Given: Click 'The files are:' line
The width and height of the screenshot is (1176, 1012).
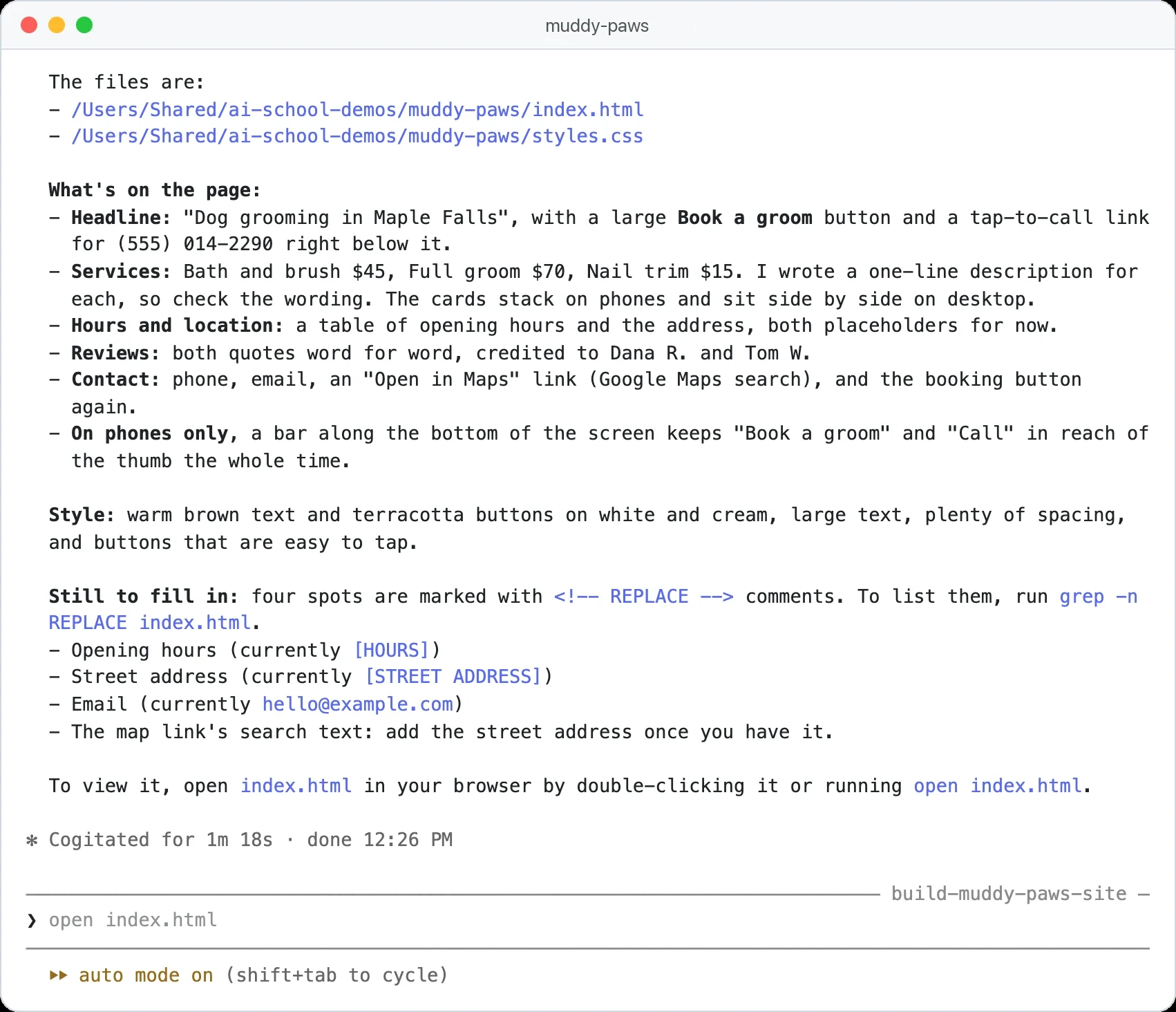Looking at the screenshot, I should pos(126,82).
